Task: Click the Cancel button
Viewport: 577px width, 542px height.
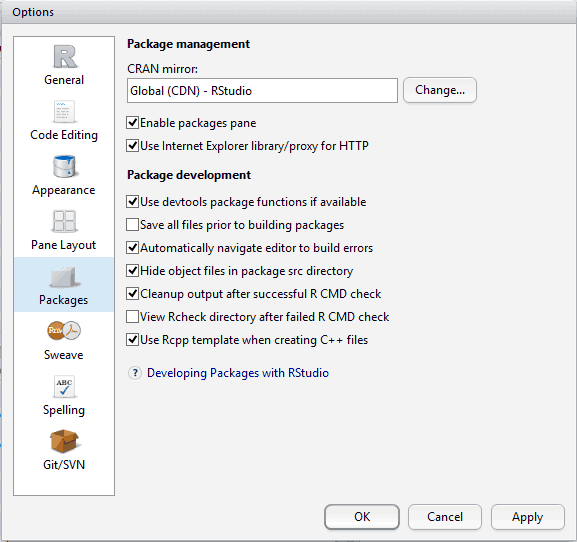Action: (445, 517)
